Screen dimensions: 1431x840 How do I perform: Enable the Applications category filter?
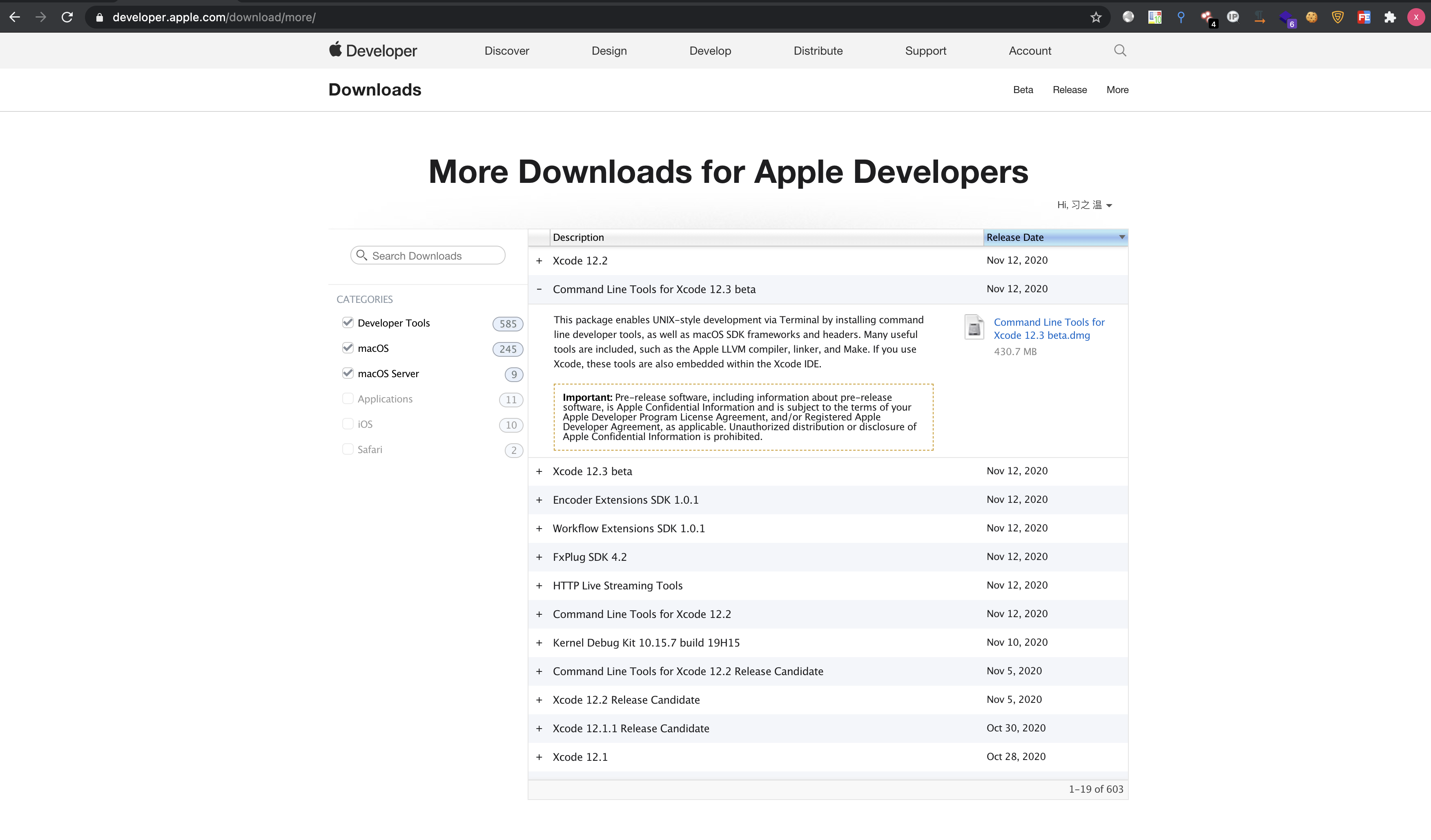[348, 398]
